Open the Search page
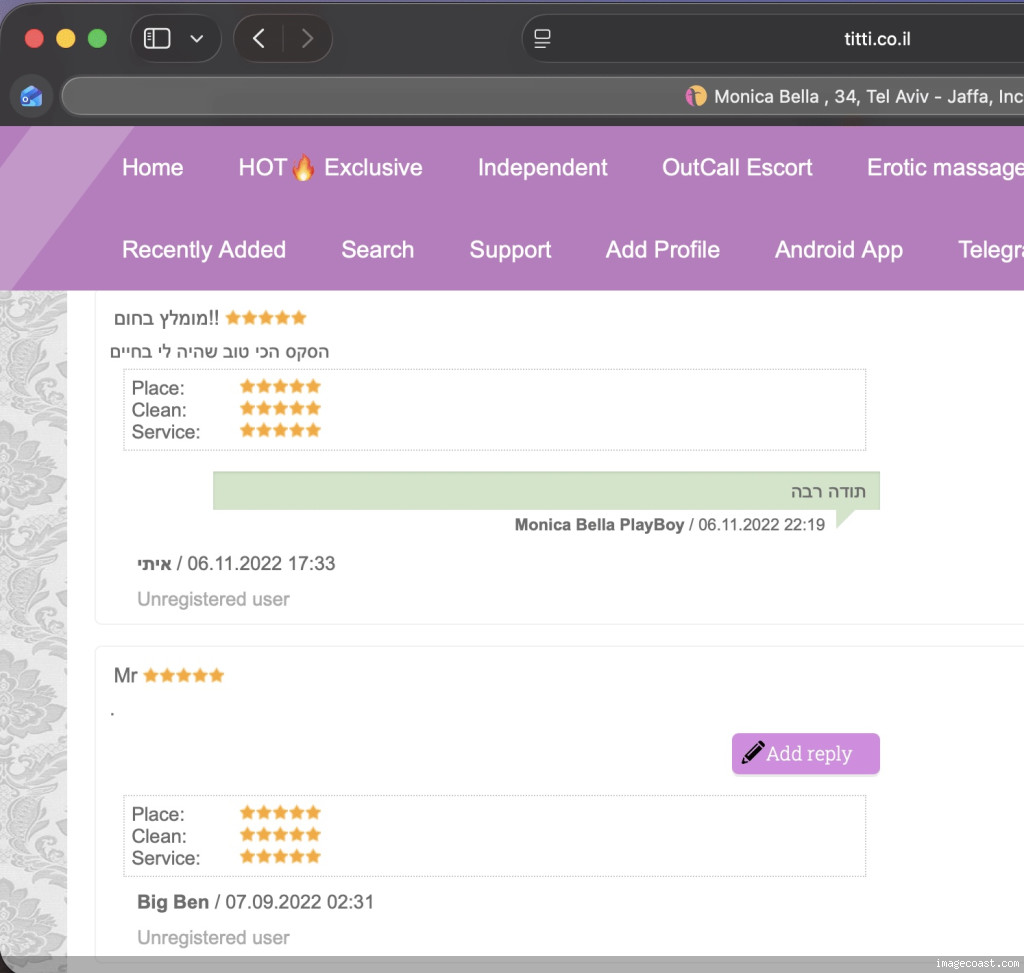This screenshot has width=1024, height=973. 377,250
